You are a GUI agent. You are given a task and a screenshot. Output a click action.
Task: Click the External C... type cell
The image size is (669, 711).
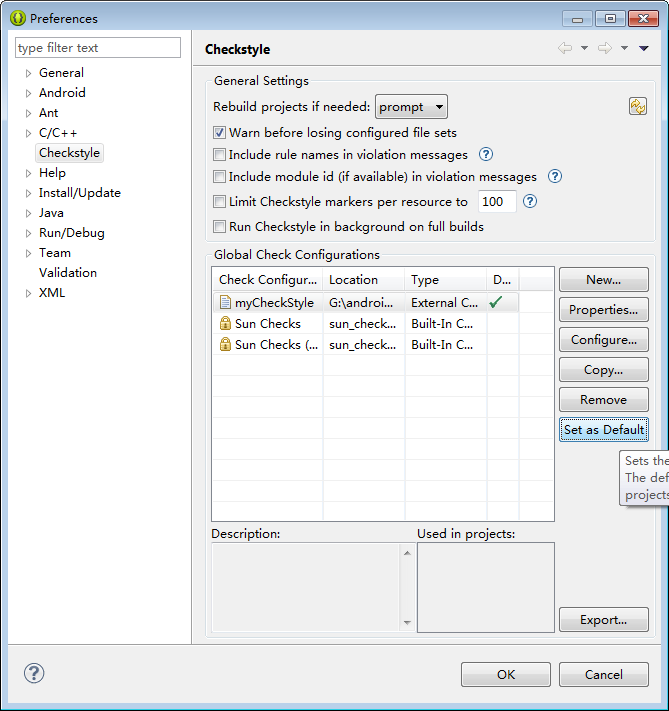pos(444,302)
